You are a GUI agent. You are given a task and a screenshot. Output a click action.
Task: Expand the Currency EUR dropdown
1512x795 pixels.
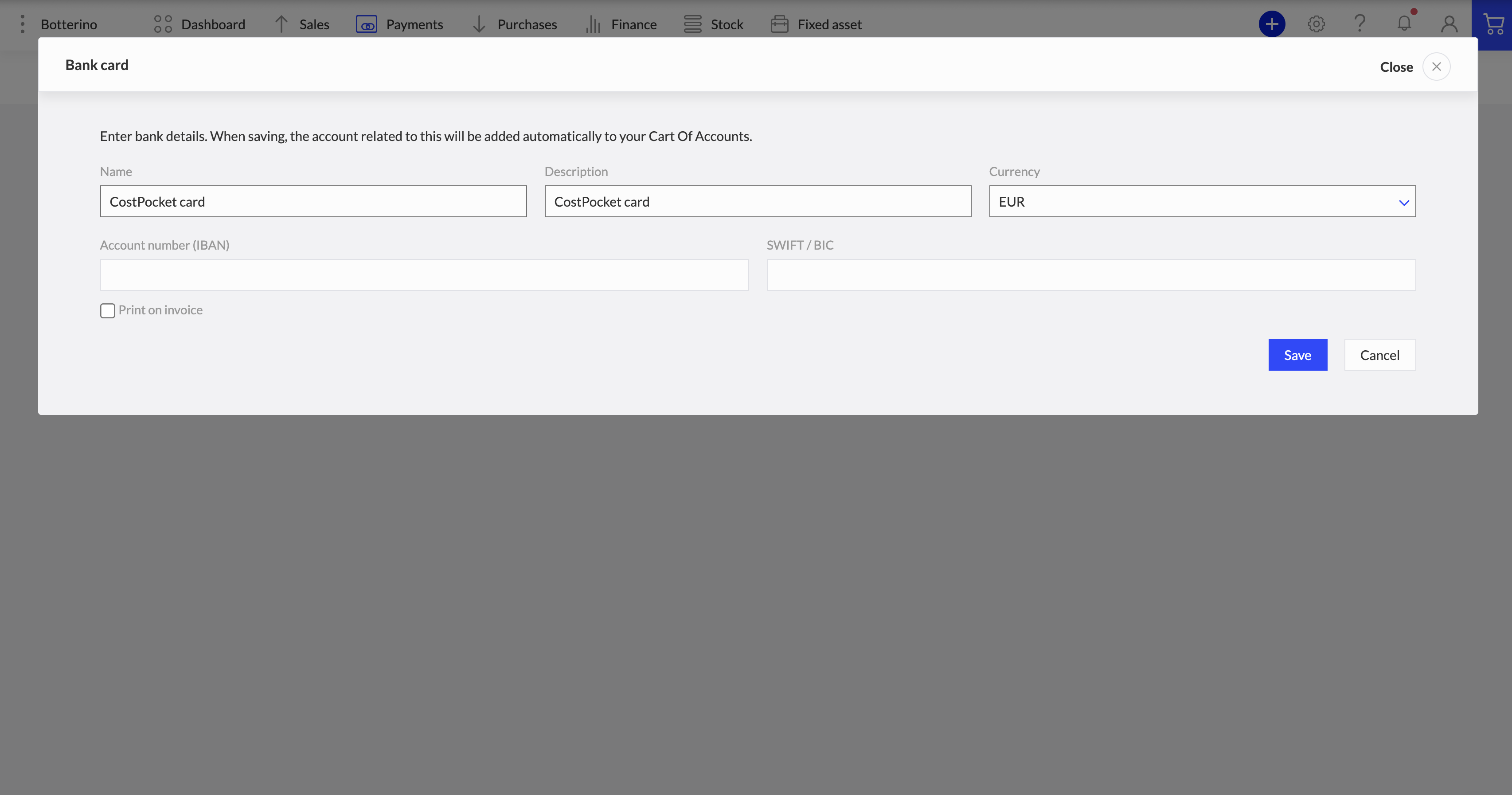(1202, 201)
